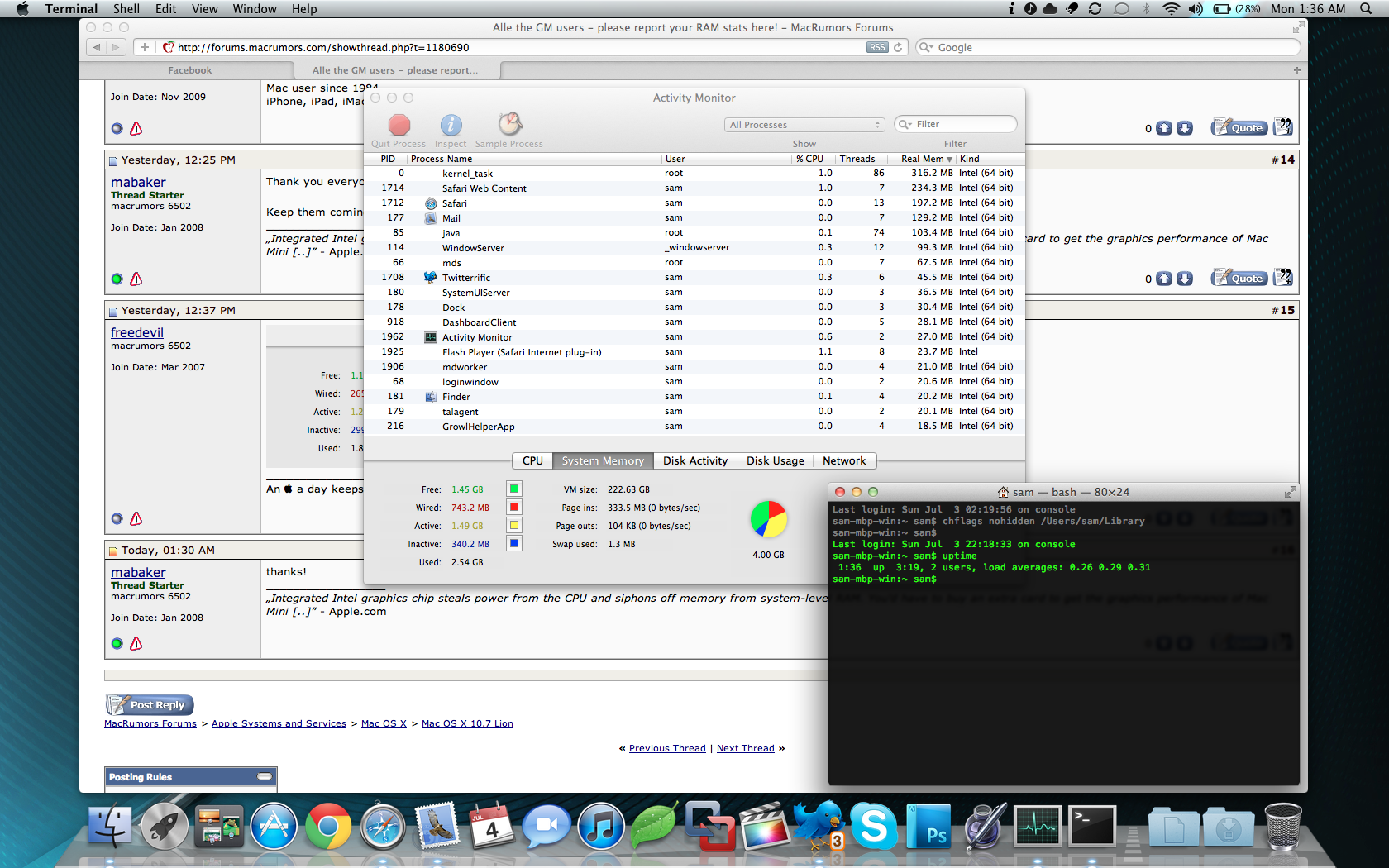1389x868 pixels.
Task: Switch to the Network tab
Action: pos(844,461)
